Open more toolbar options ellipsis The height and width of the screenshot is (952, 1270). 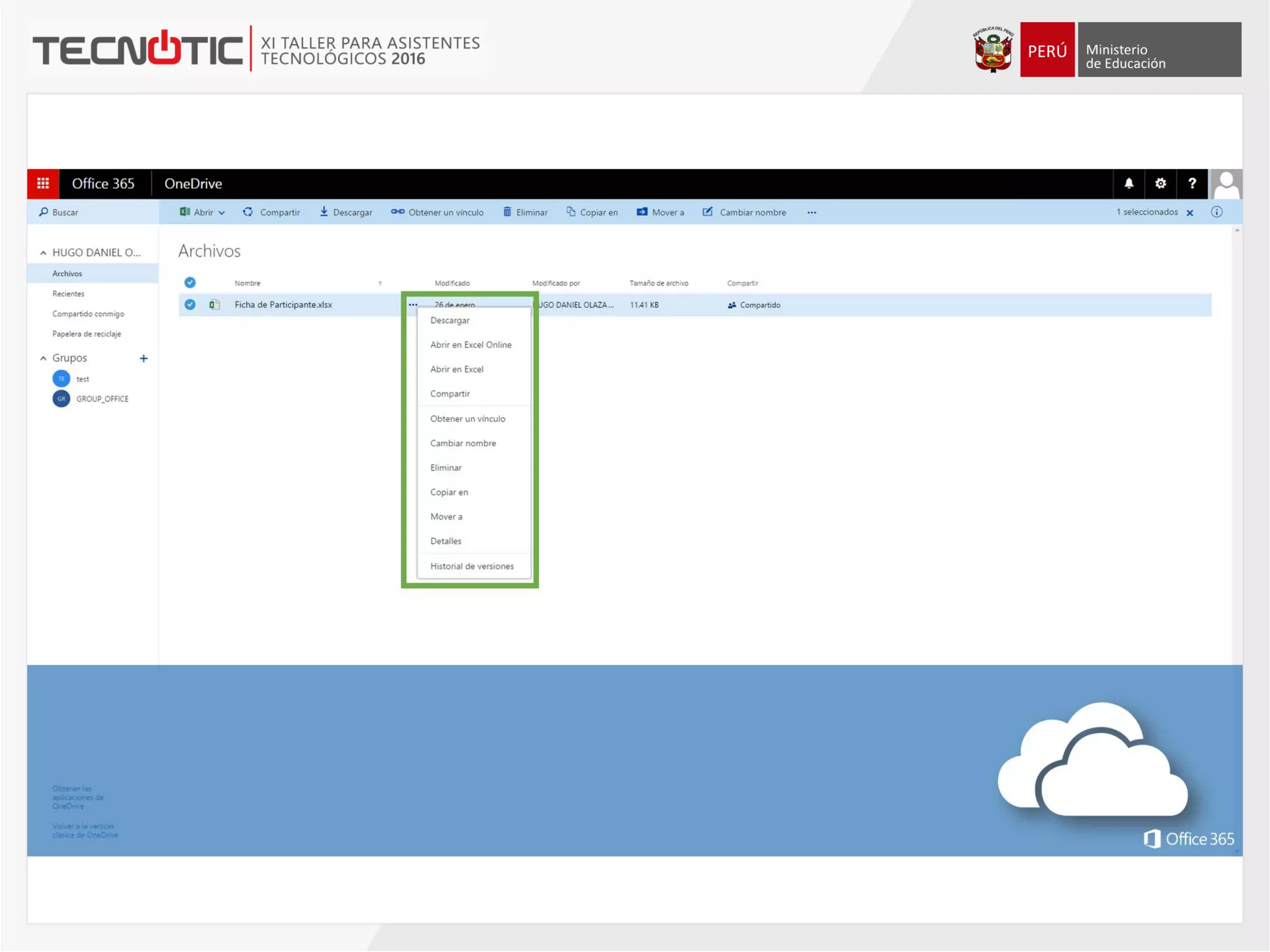click(x=812, y=213)
